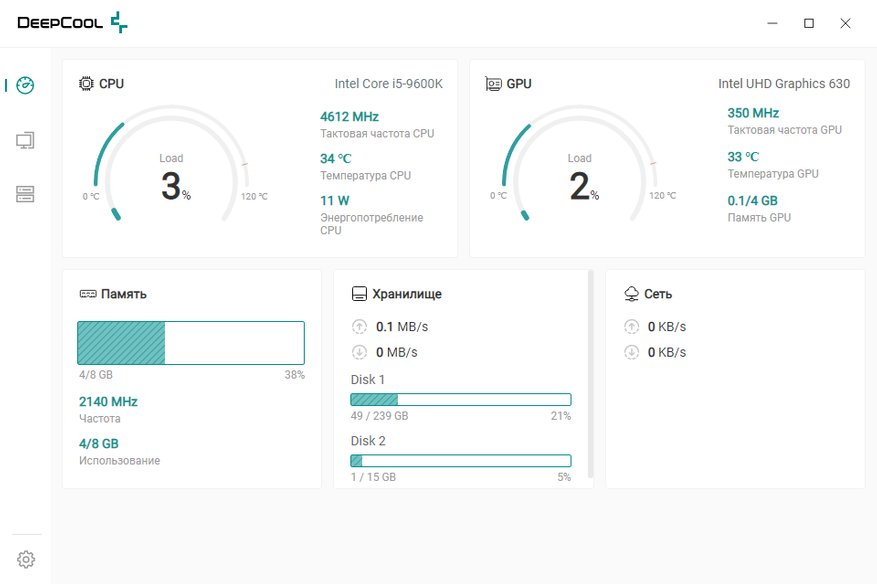Click the storage panel scrollbar
This screenshot has width=877, height=584.
[x=590, y=374]
